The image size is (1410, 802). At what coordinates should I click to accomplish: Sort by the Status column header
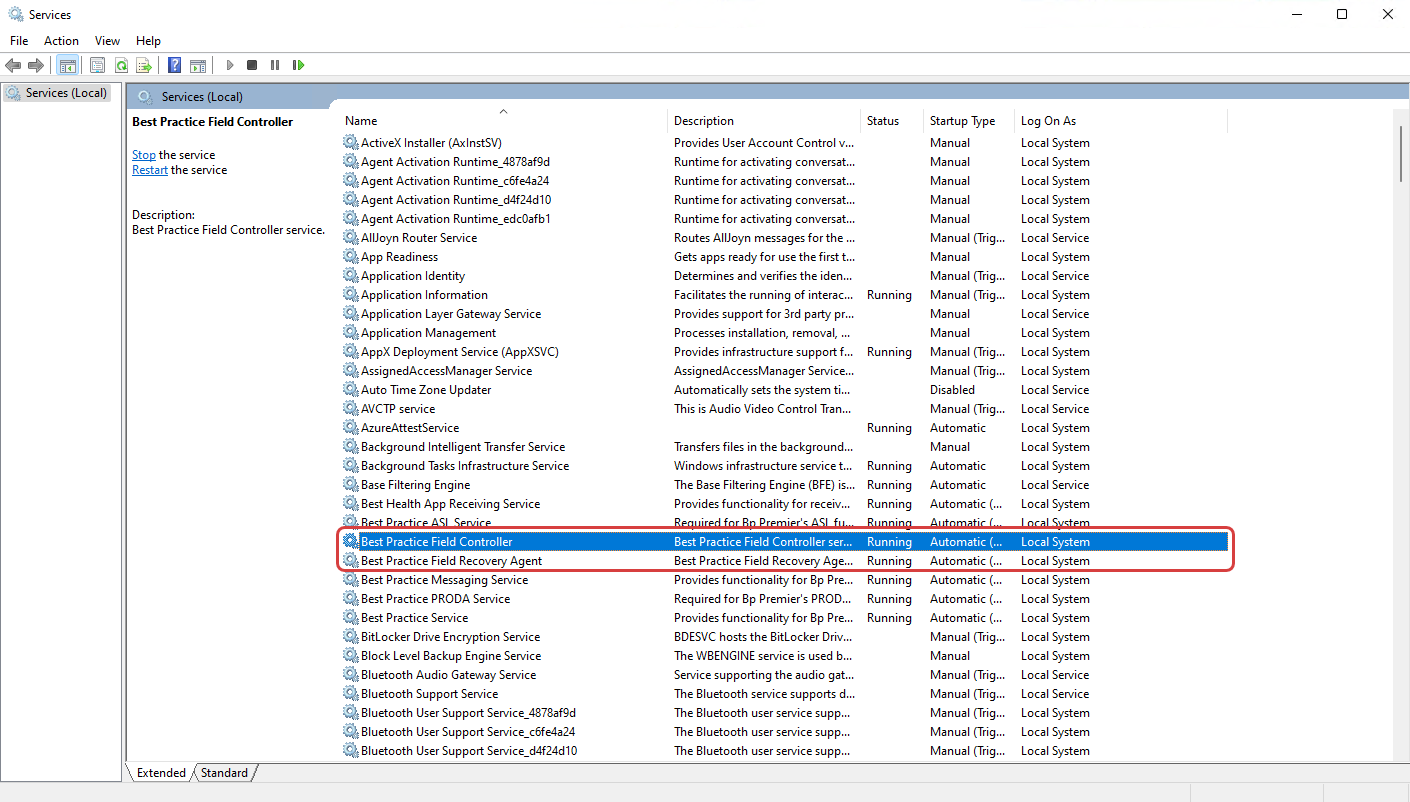892,121
